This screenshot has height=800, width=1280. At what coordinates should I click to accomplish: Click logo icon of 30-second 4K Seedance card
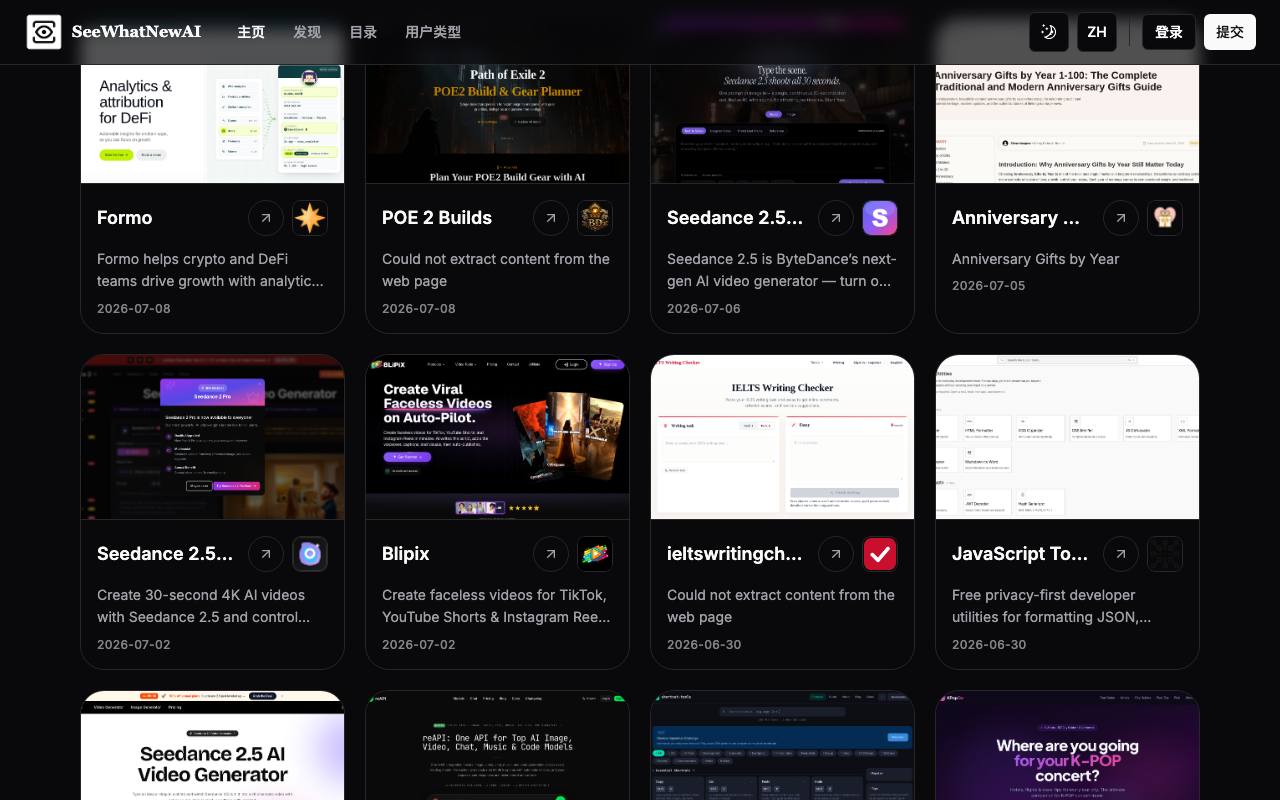(x=310, y=554)
